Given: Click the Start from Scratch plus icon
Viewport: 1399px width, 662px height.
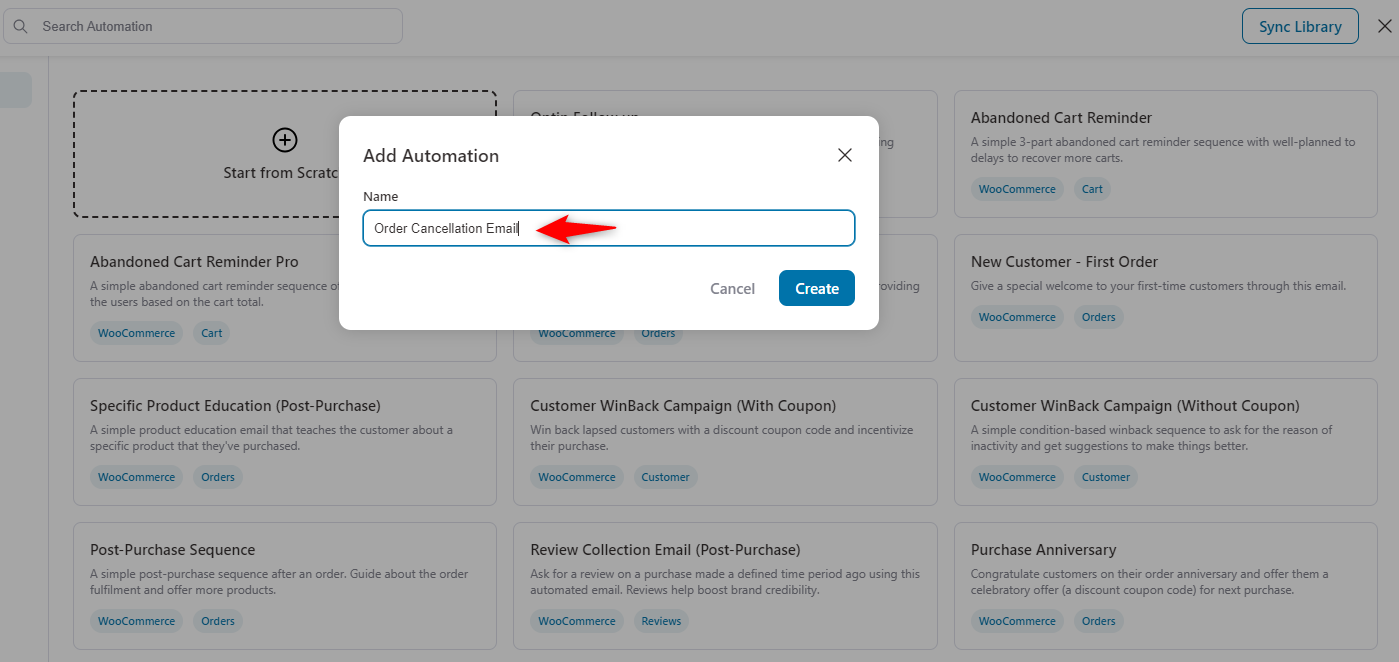Looking at the screenshot, I should [285, 139].
